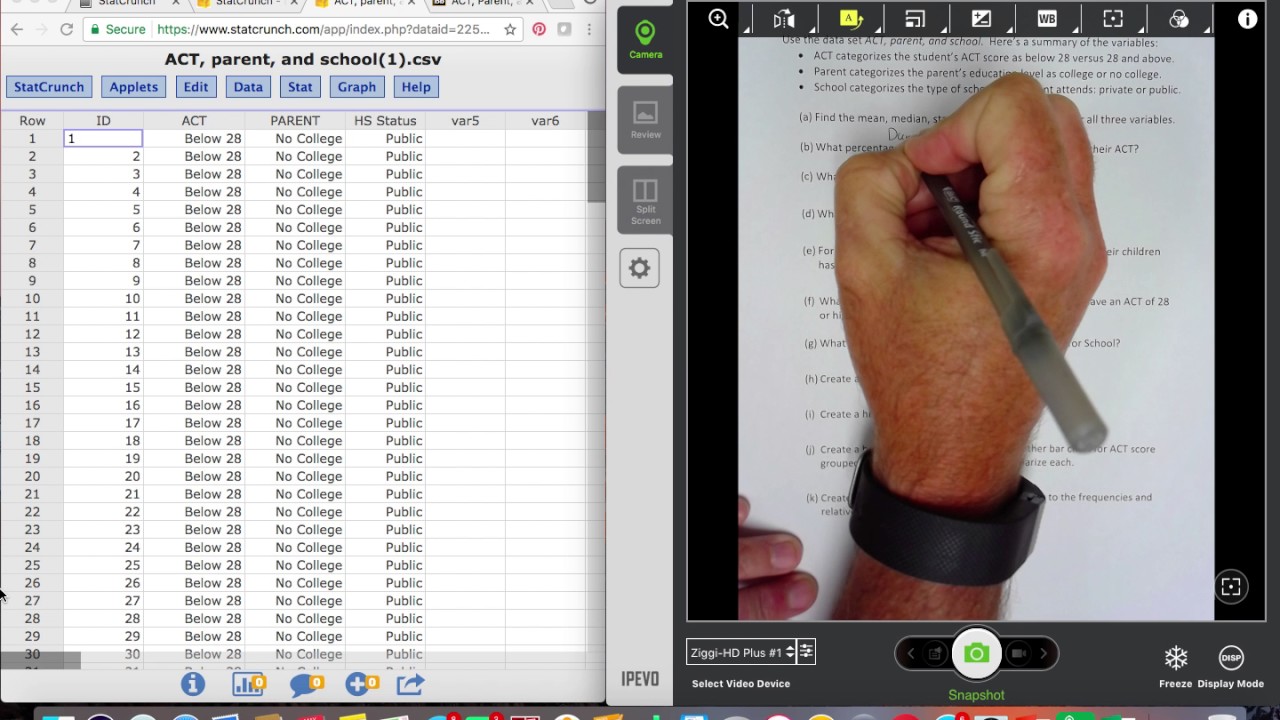Click the fullscreen focus icon on camera view

[x=1231, y=587]
